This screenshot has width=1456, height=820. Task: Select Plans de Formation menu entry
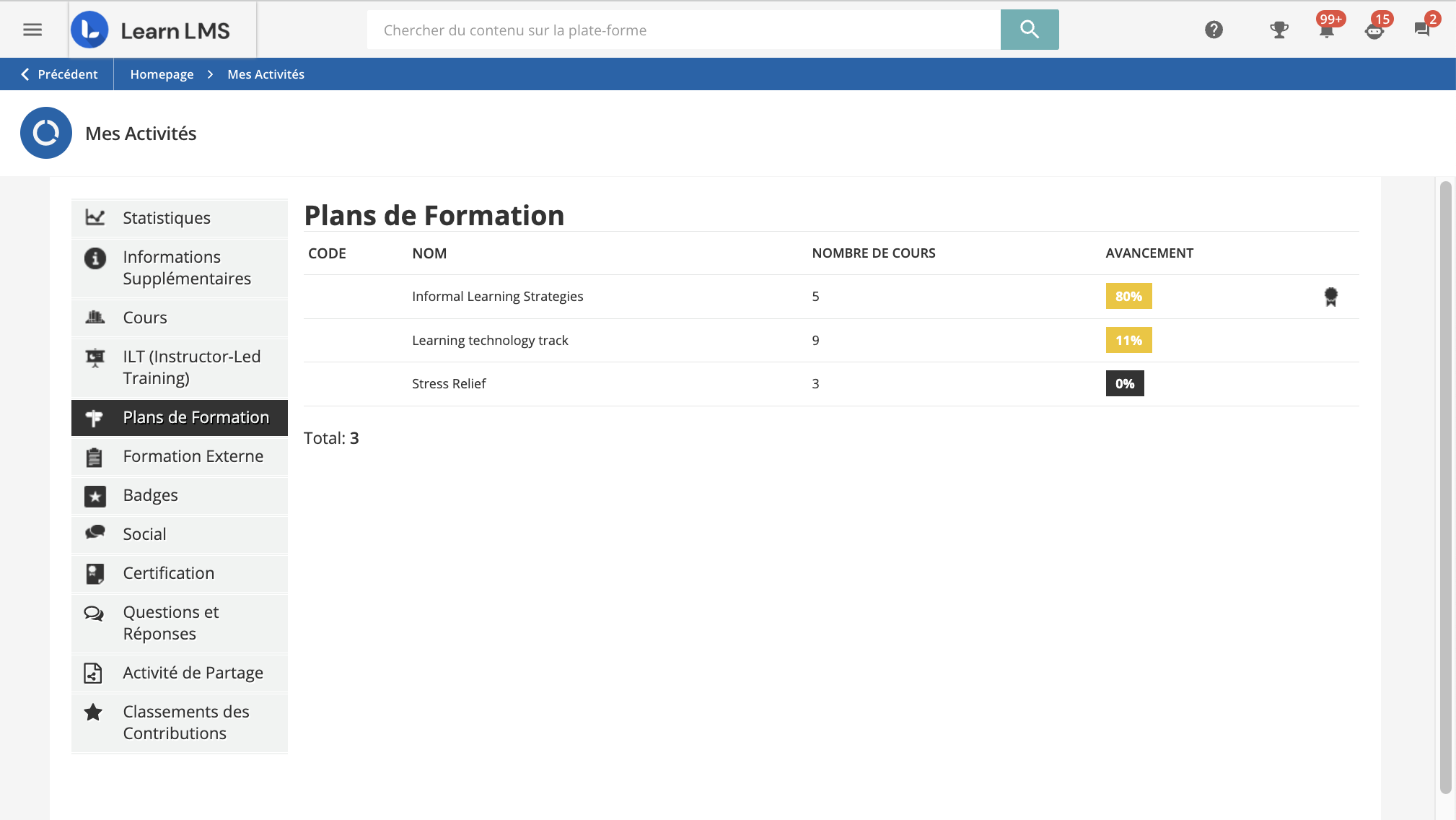(180, 417)
